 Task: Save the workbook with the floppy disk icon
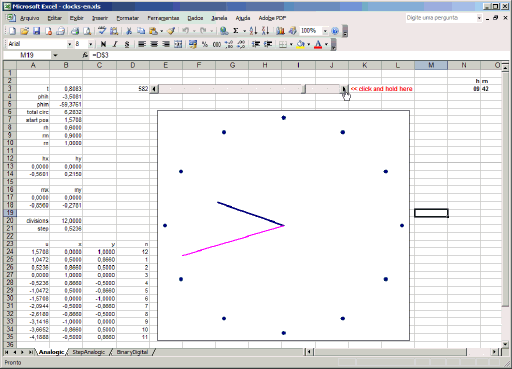pos(37,31)
